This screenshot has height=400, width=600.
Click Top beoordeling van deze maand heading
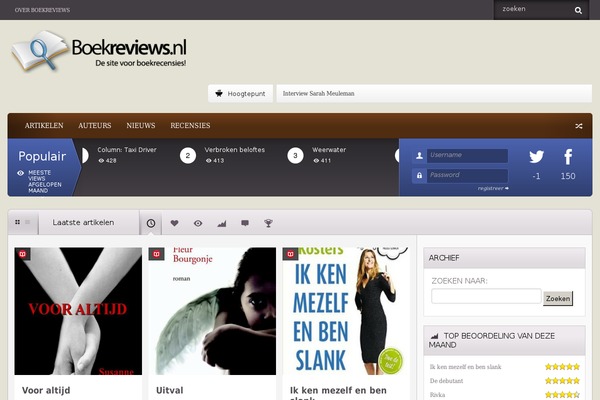[491, 340]
